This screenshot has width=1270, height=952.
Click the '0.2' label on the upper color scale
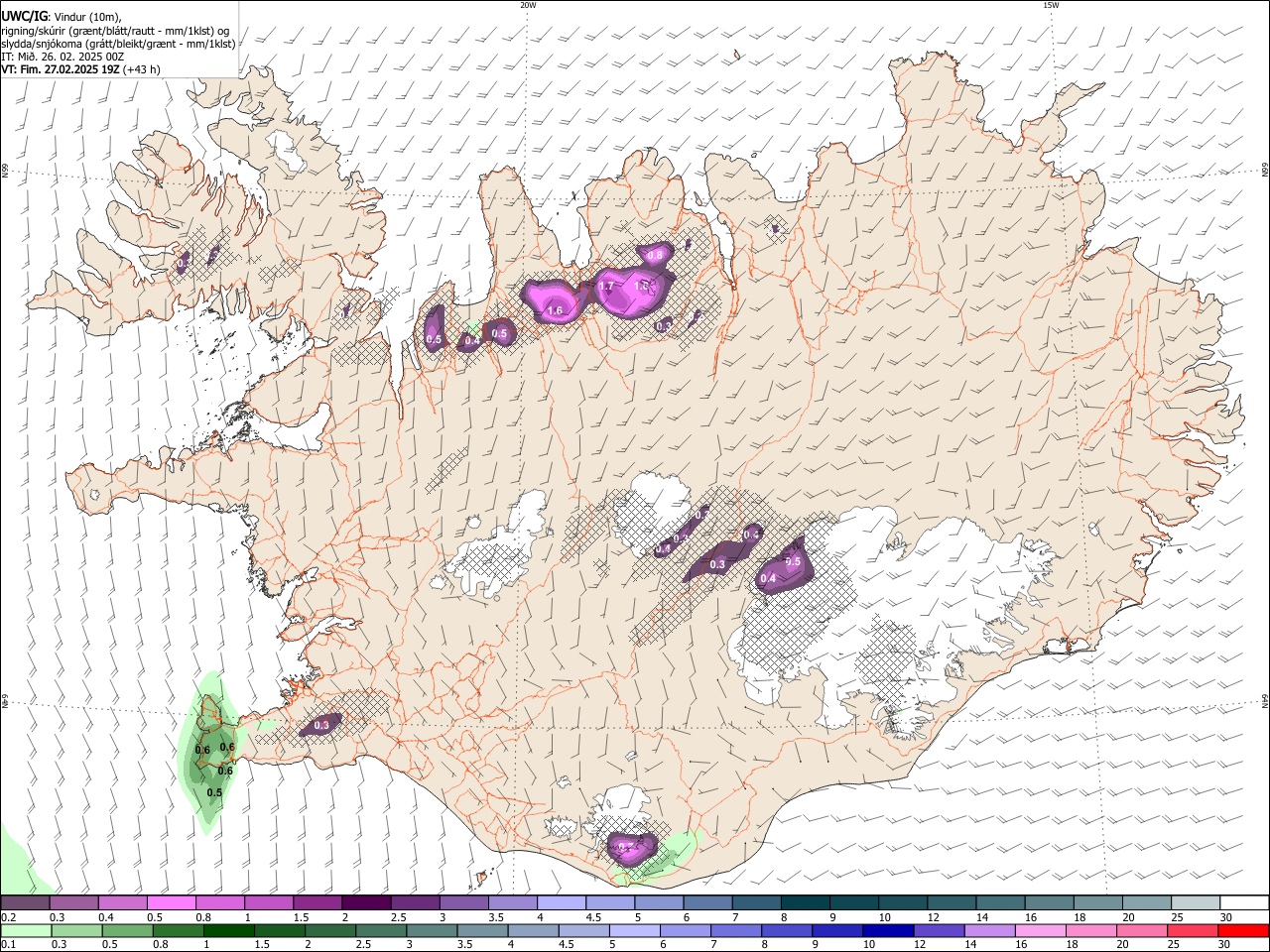[x=8, y=917]
